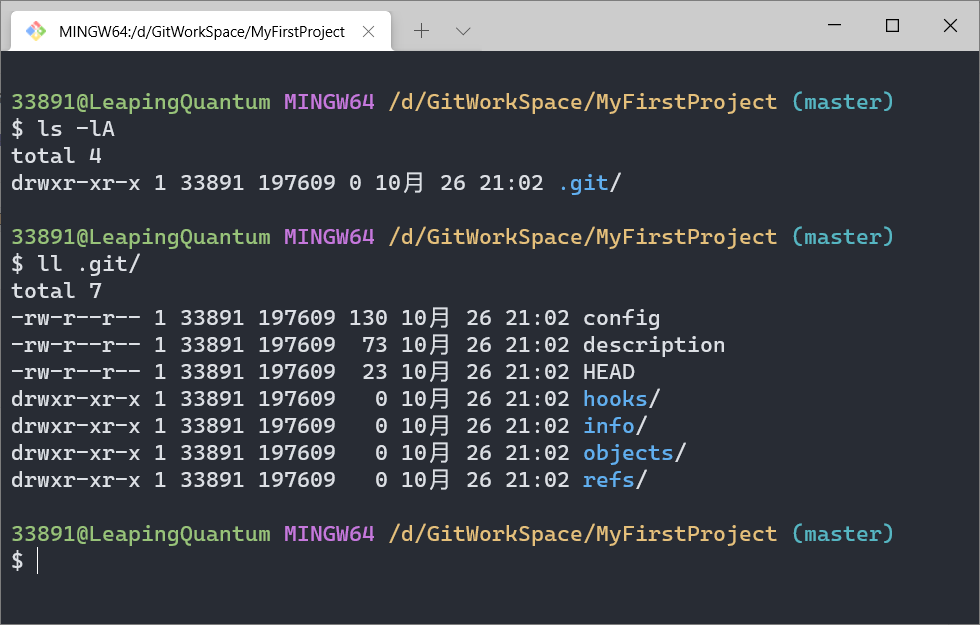Screen dimensions: 980x625
Task: Click the 'info/' directory name
Action: point(615,426)
